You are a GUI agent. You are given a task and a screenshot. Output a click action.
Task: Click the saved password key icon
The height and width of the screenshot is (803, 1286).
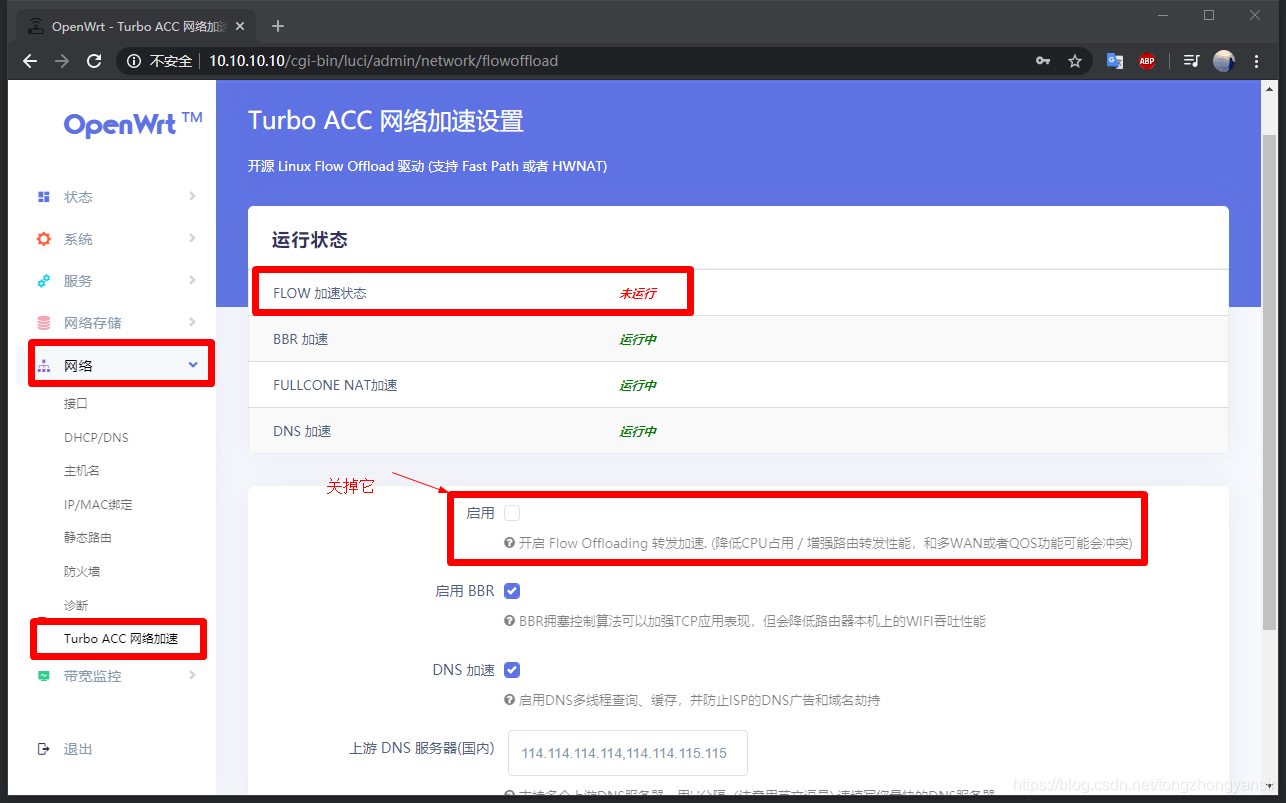[x=1043, y=61]
